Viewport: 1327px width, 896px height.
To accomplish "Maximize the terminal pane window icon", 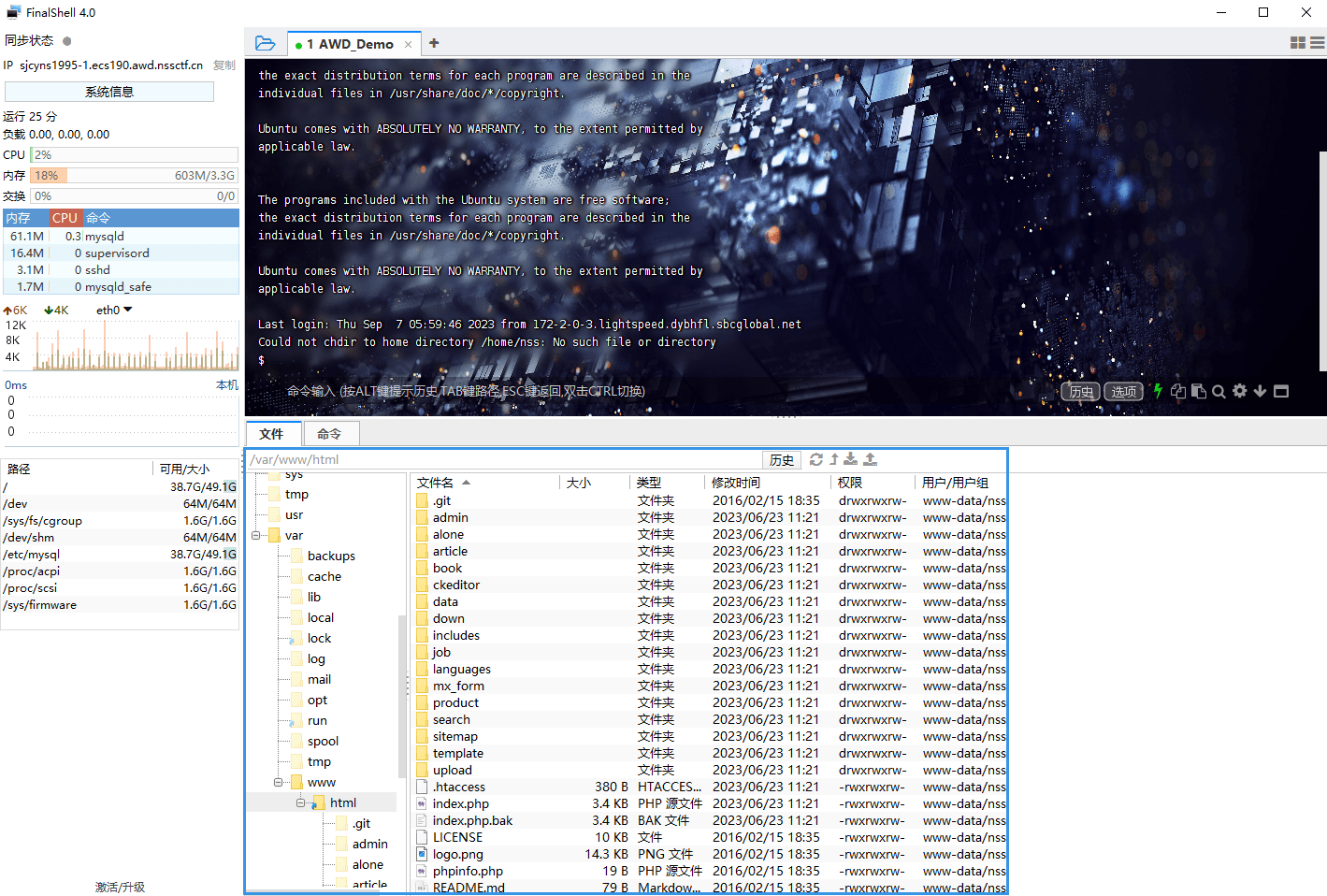I will (1281, 391).
